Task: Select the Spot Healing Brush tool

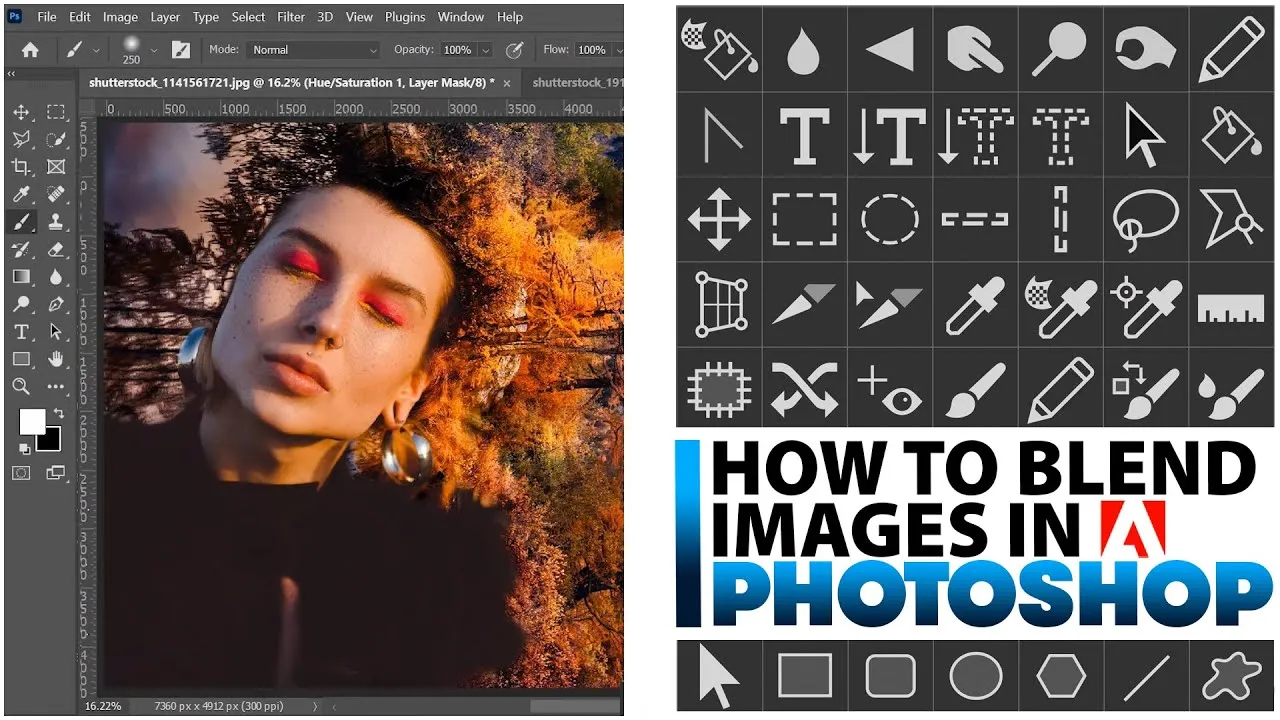Action: tap(56, 194)
